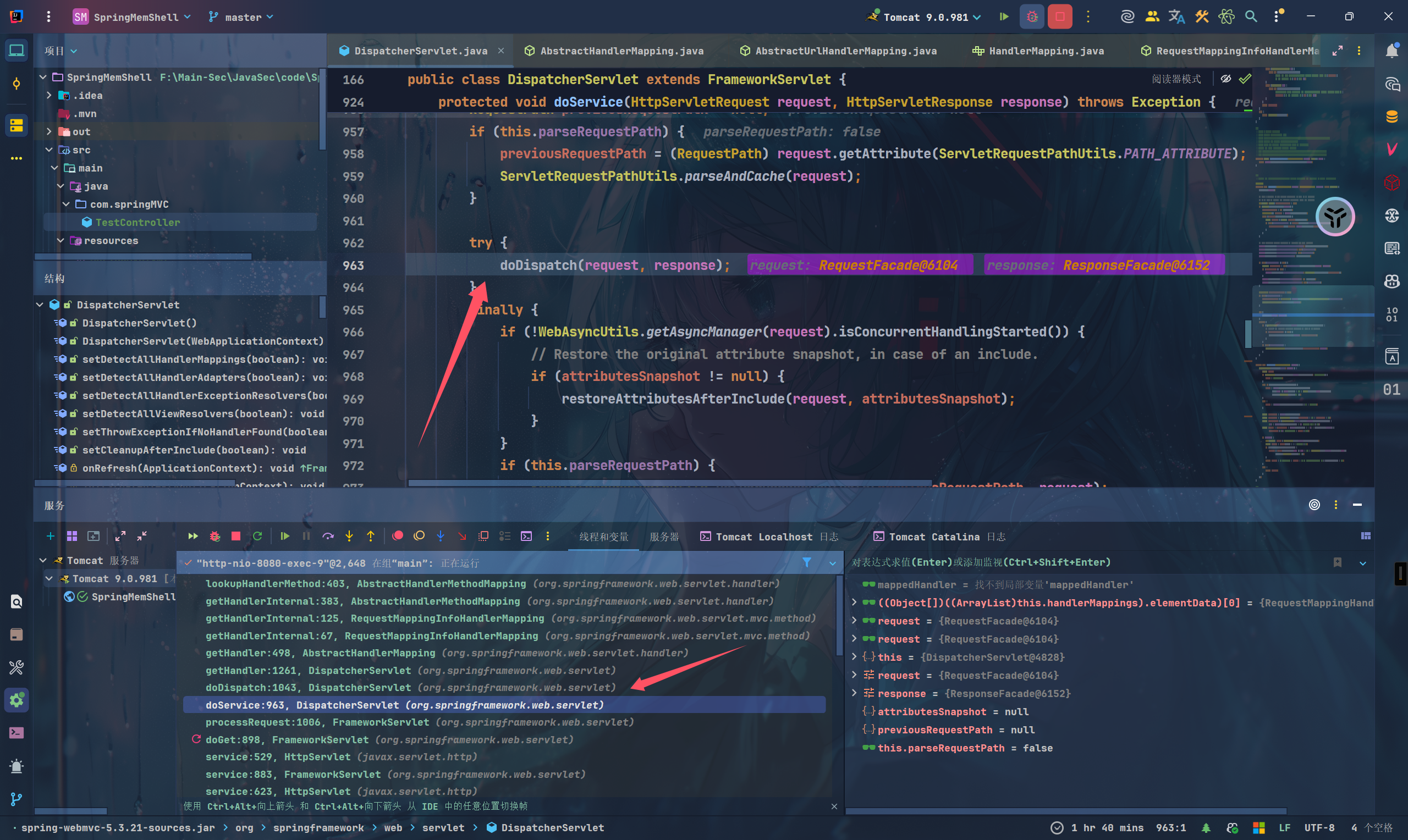Close the DispatcherServlet.java tab
The image size is (1408, 840).
[x=501, y=51]
